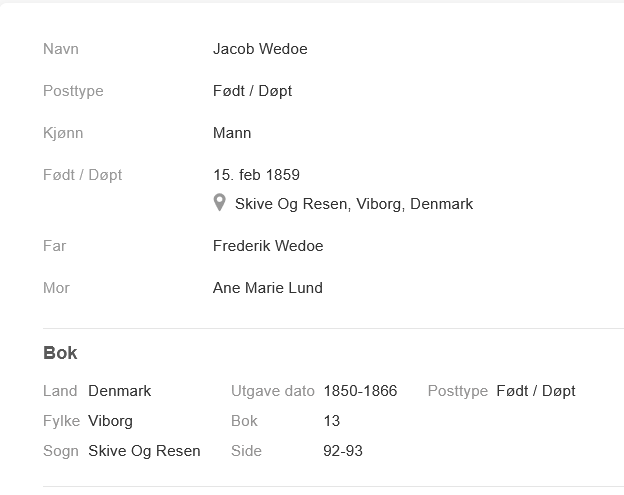
Task: Click the Kjønn value Mann
Action: click(x=232, y=133)
